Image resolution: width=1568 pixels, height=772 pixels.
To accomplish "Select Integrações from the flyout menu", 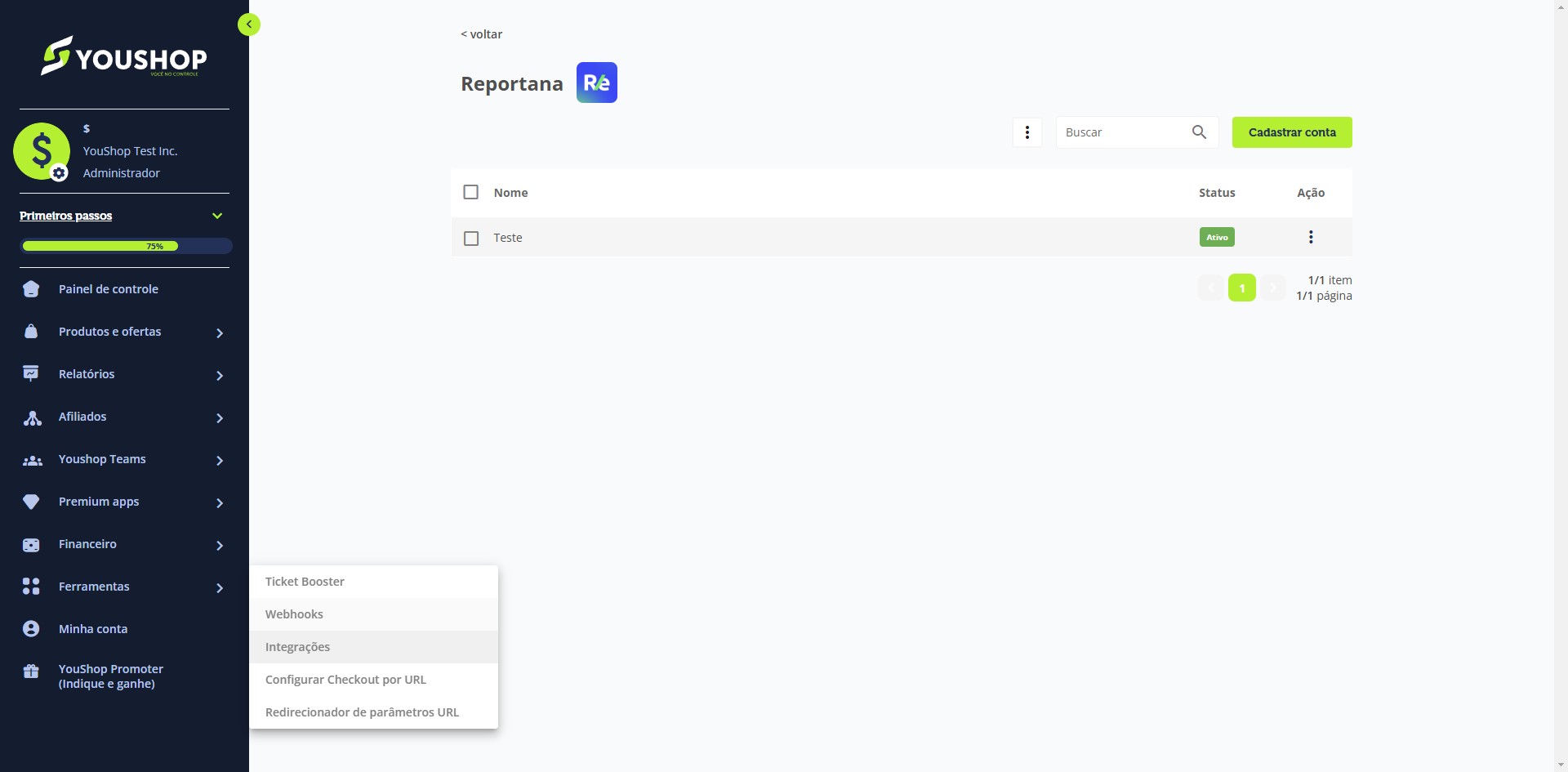I will [x=374, y=647].
